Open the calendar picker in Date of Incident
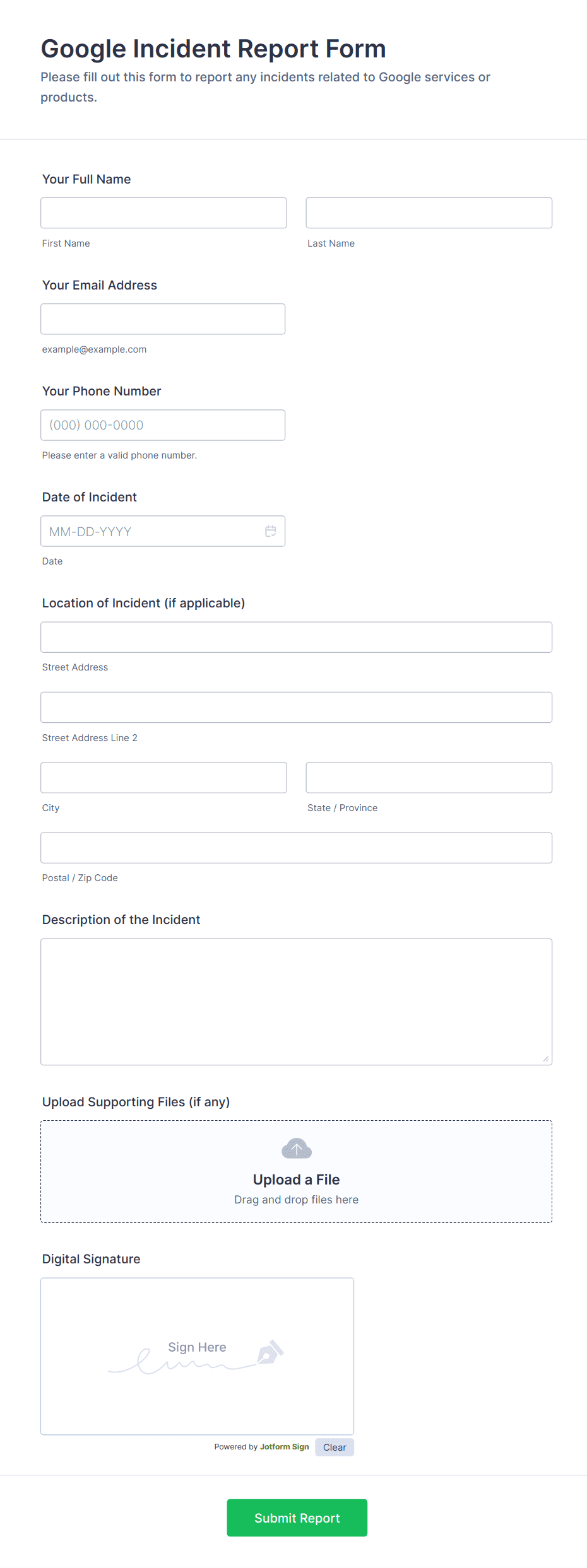Viewport: 587px width, 1568px height. (x=270, y=531)
